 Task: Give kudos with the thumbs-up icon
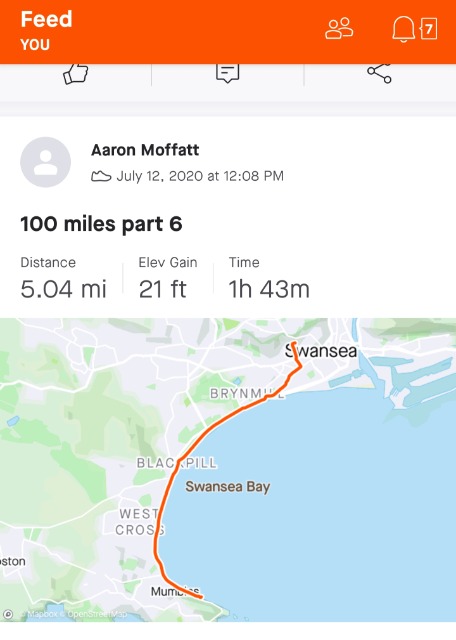click(76, 74)
